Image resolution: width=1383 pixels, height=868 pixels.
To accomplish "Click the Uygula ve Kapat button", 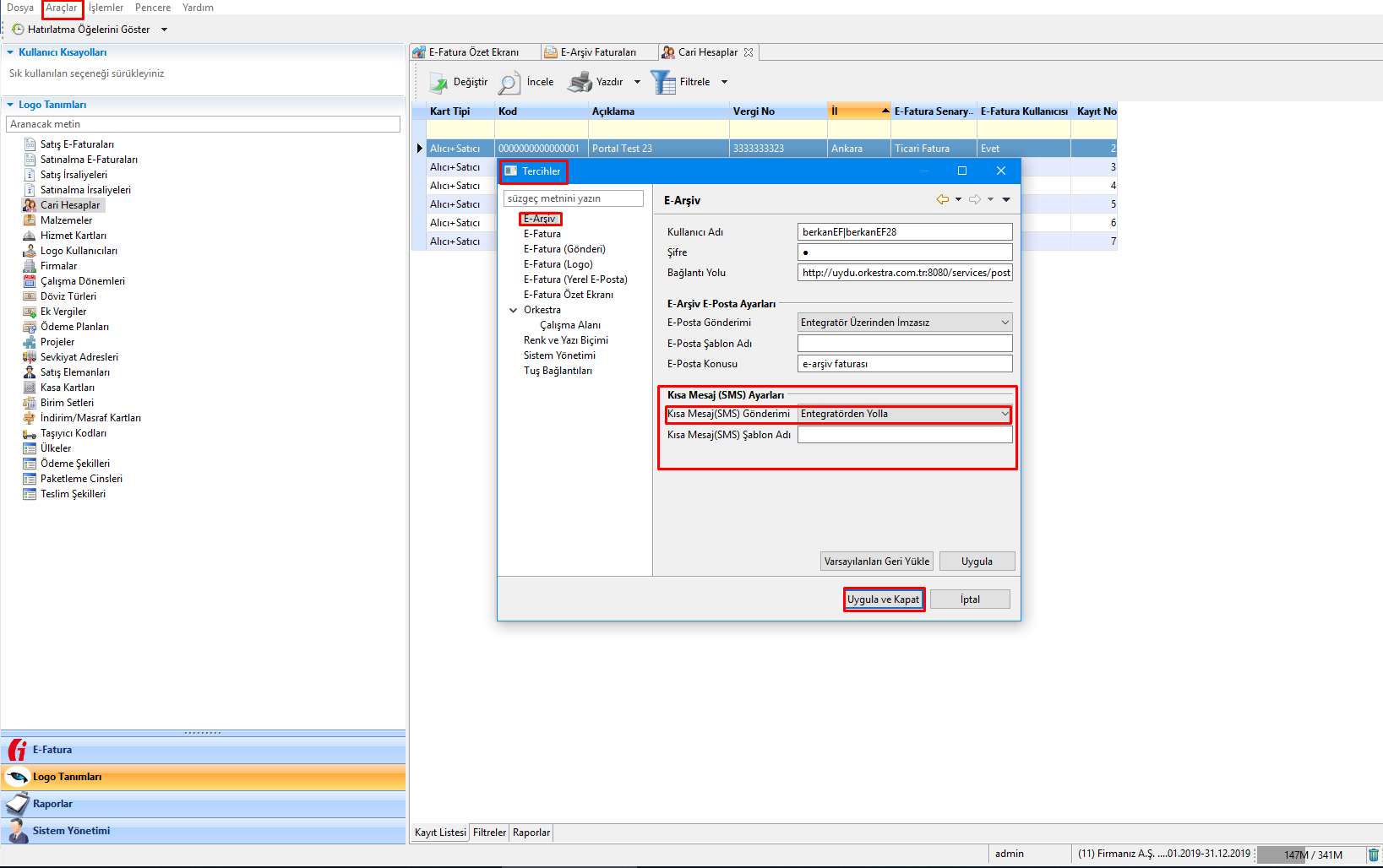I will click(884, 599).
